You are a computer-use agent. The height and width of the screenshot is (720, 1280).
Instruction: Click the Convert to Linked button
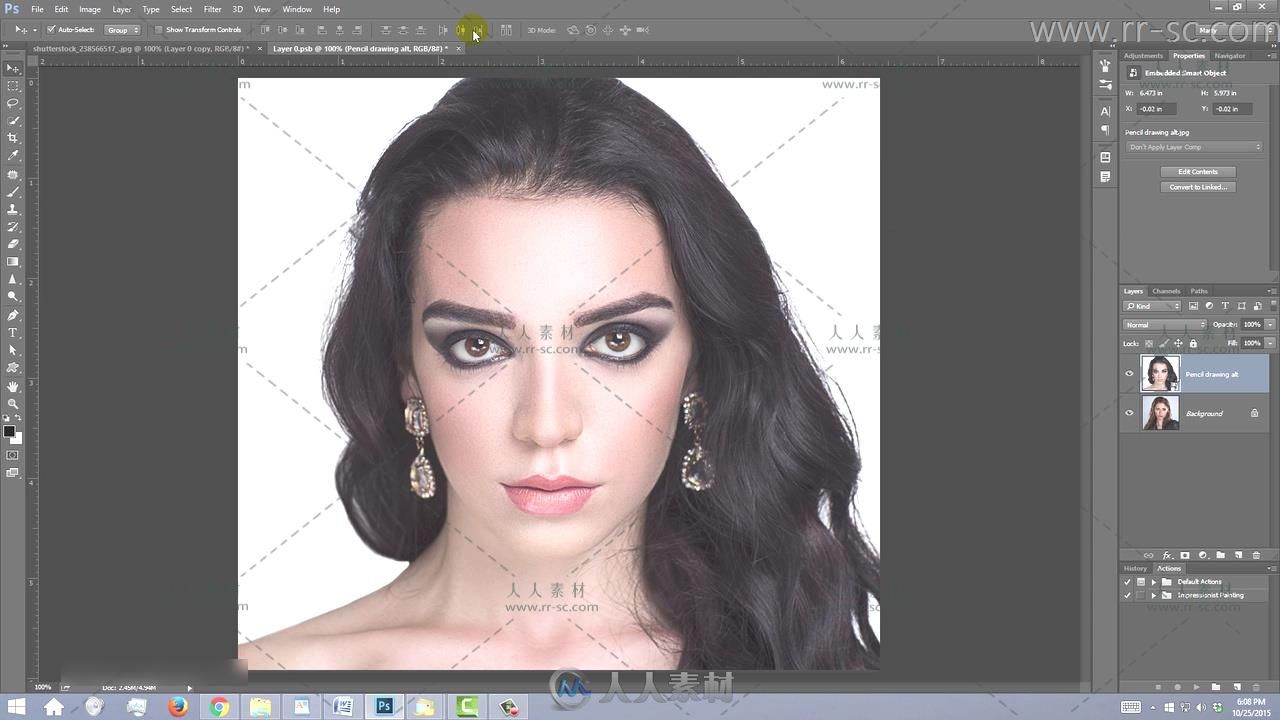[x=1198, y=187]
